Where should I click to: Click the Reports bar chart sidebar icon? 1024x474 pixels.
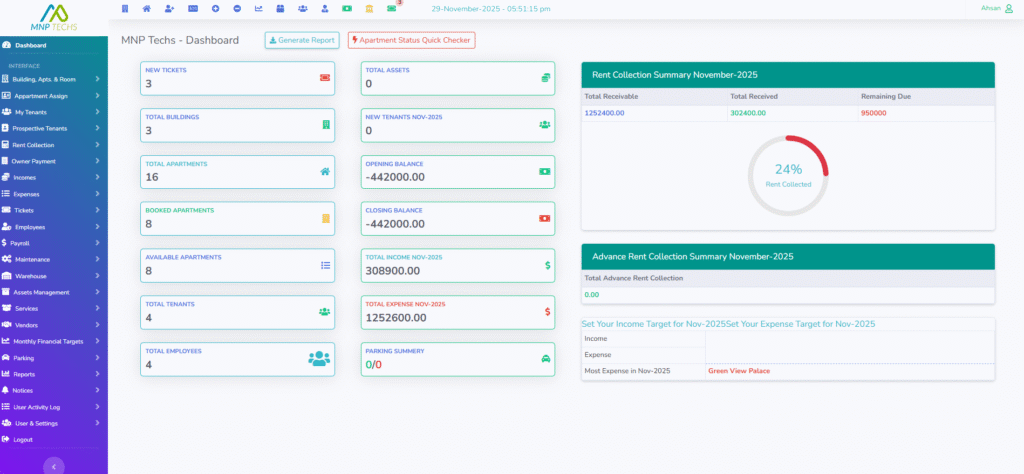point(6,374)
